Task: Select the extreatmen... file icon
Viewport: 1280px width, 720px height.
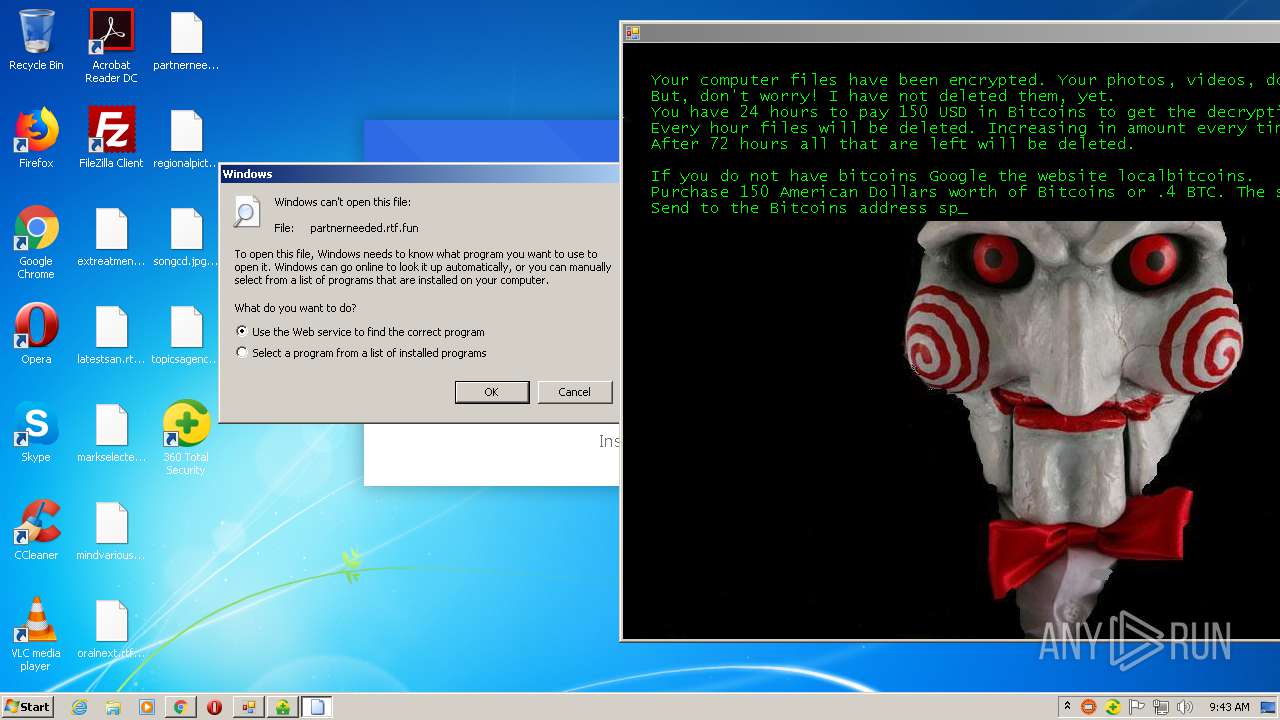Action: point(111,236)
